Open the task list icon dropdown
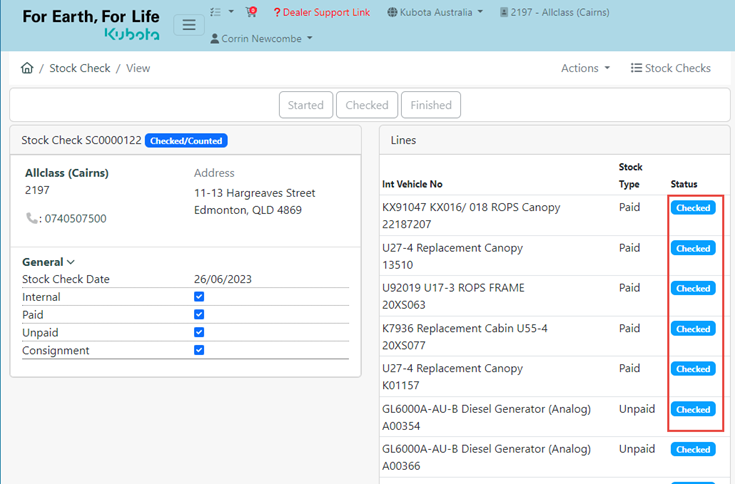735x484 pixels. click(222, 12)
